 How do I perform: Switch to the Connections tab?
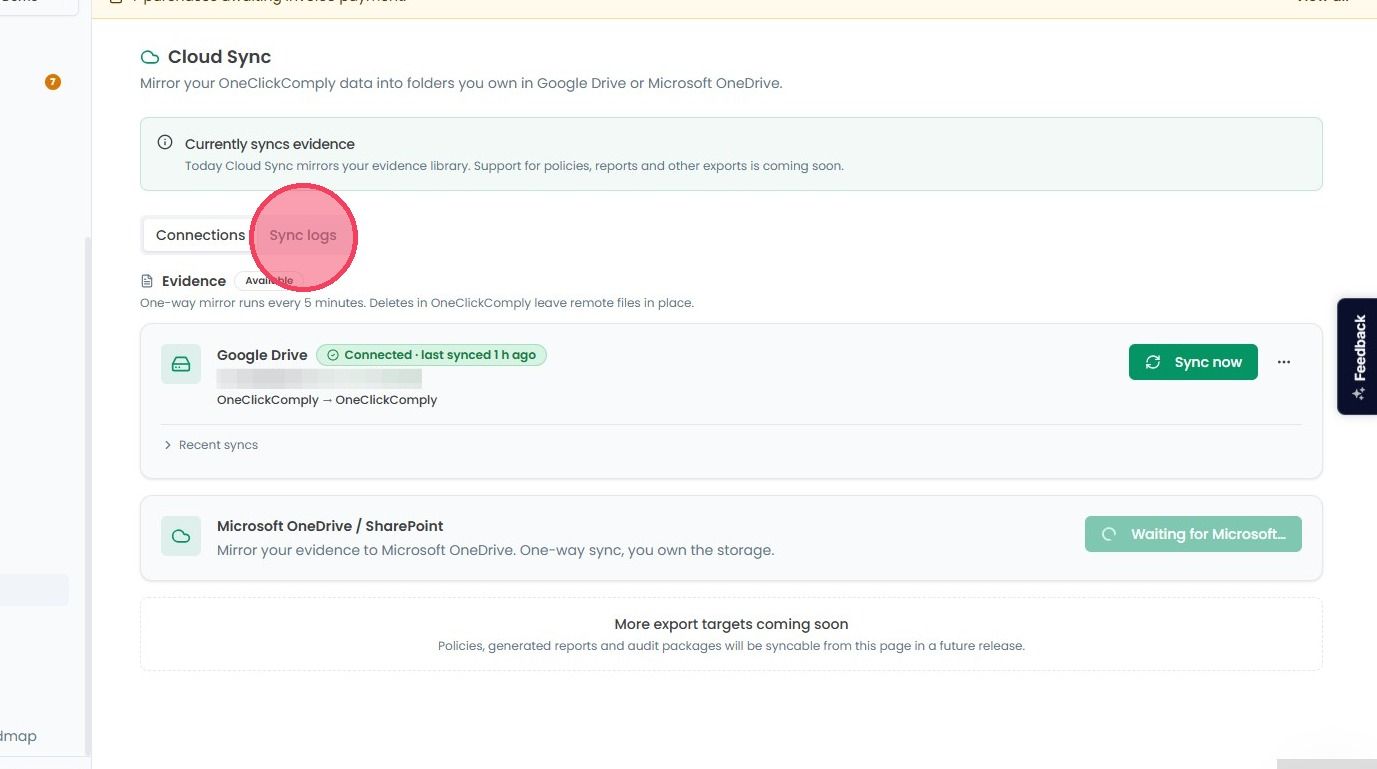200,235
